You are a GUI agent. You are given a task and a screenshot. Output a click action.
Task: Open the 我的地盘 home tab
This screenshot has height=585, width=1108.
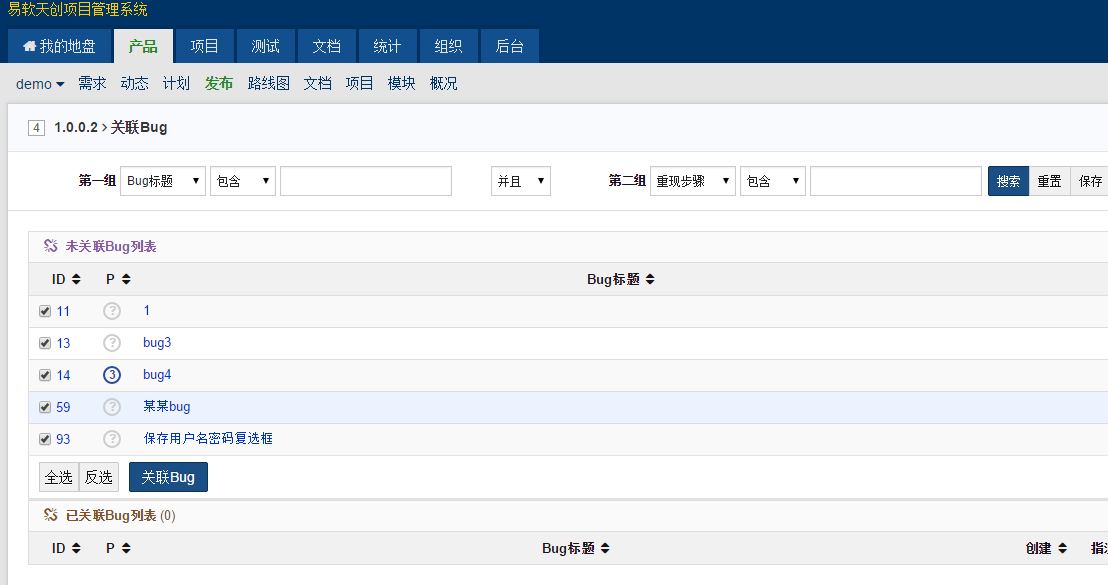(x=59, y=47)
